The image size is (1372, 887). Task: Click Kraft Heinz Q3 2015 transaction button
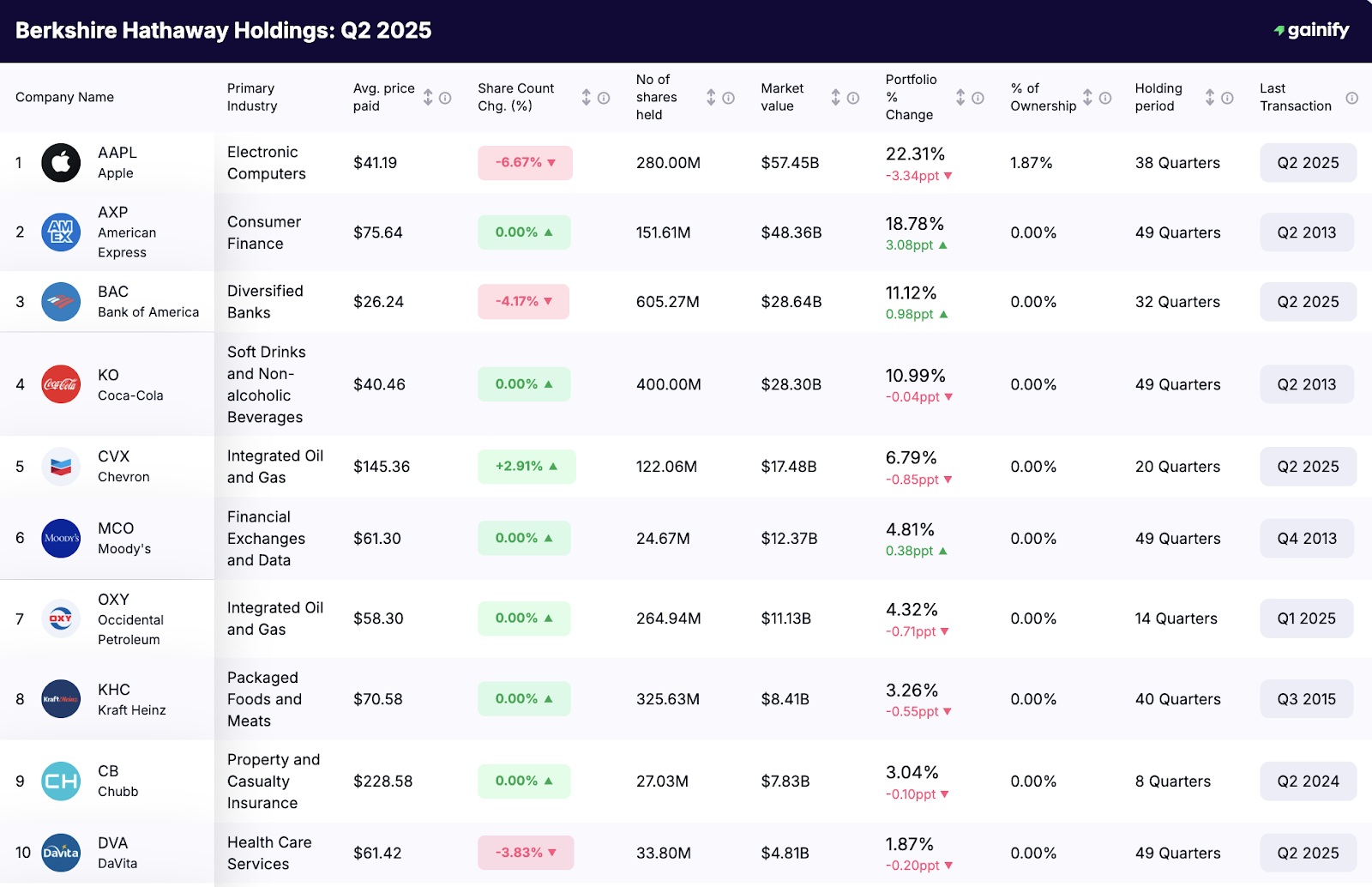click(1307, 699)
